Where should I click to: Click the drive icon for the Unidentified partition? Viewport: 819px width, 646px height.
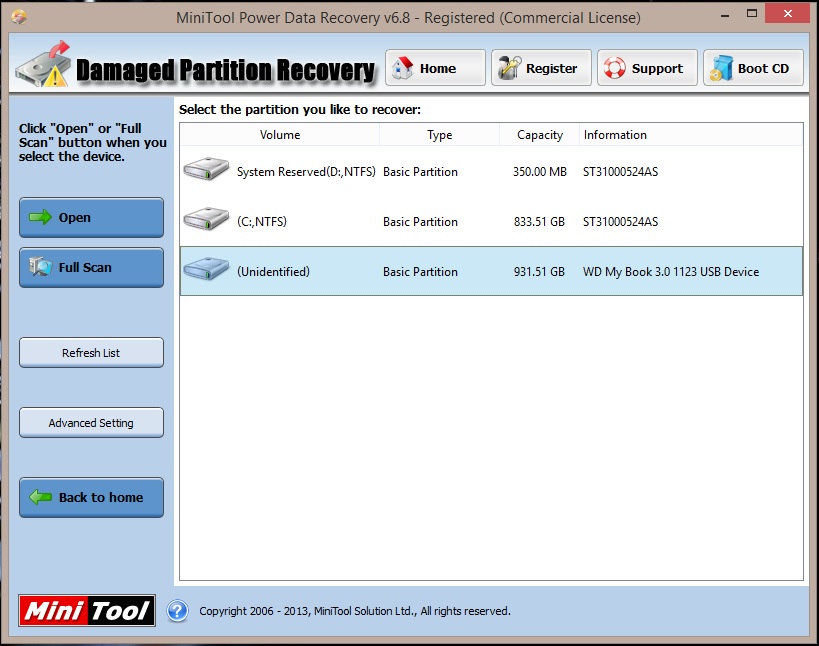tap(206, 268)
